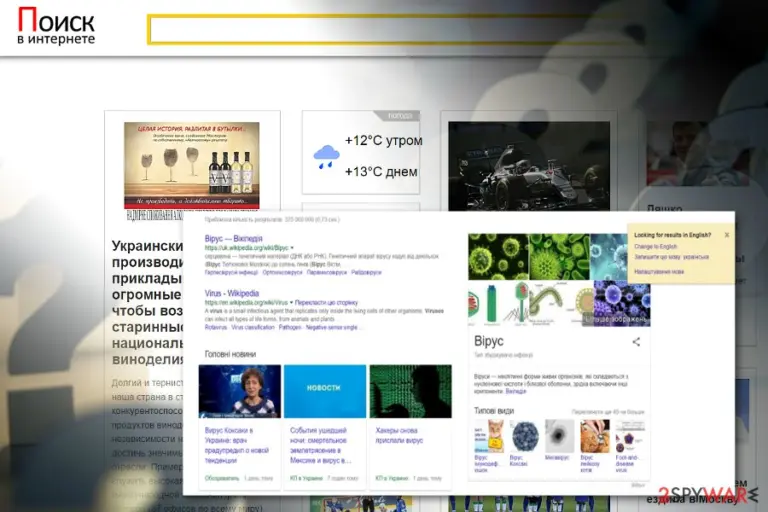Open the Поиск в интернете logo
The image size is (768, 512).
[56, 26]
